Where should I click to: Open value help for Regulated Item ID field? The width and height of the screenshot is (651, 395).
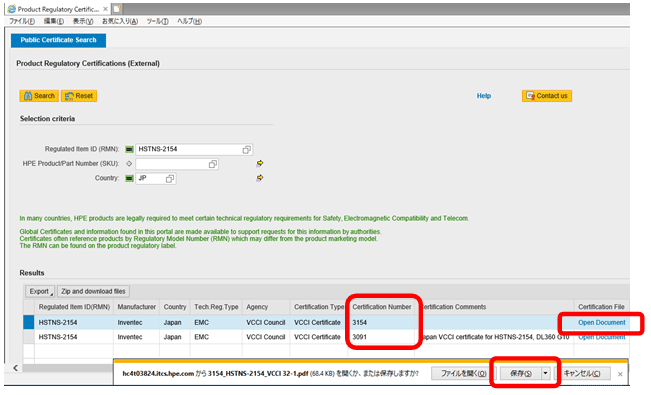247,150
